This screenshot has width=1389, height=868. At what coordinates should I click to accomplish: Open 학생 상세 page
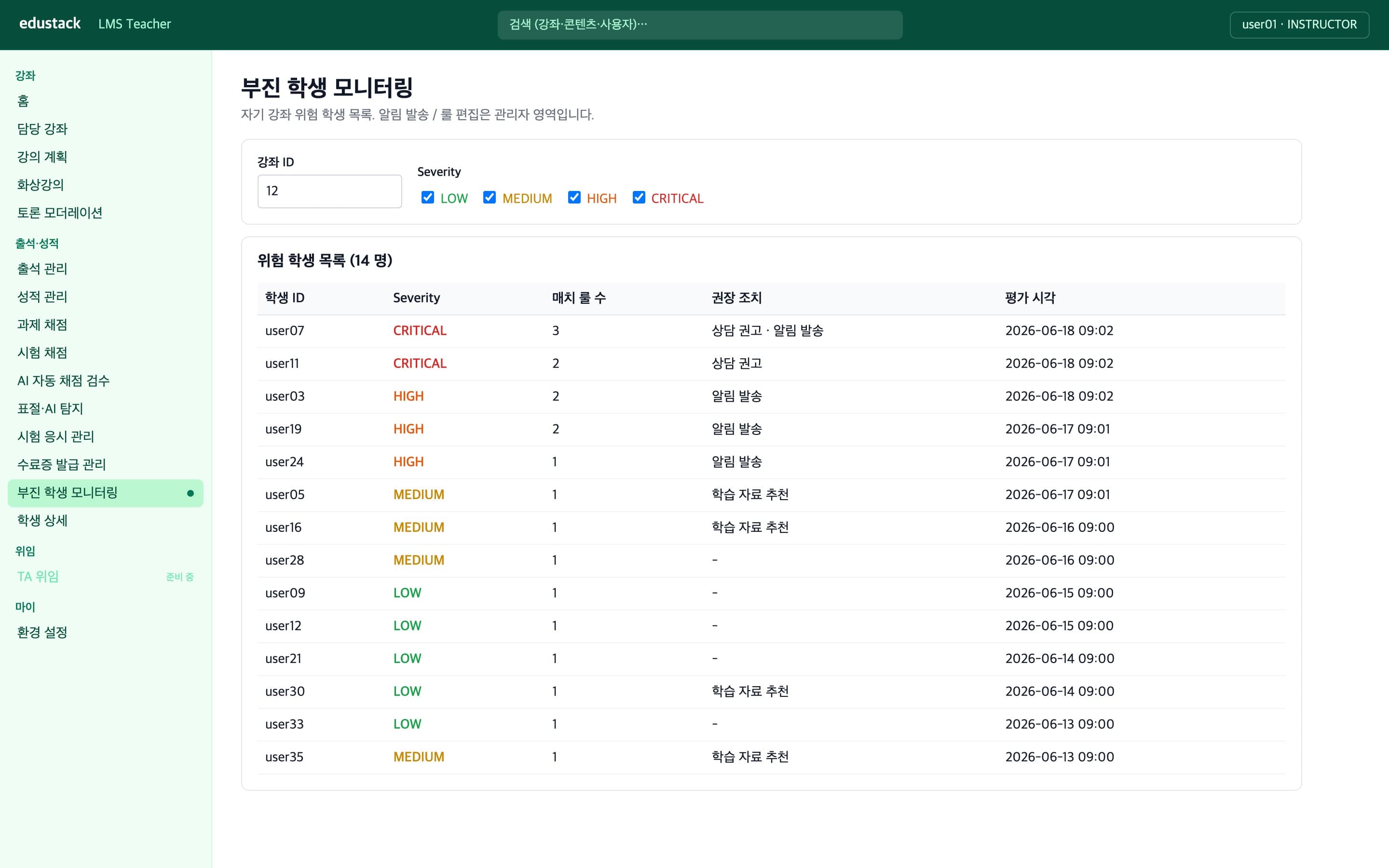click(x=106, y=521)
